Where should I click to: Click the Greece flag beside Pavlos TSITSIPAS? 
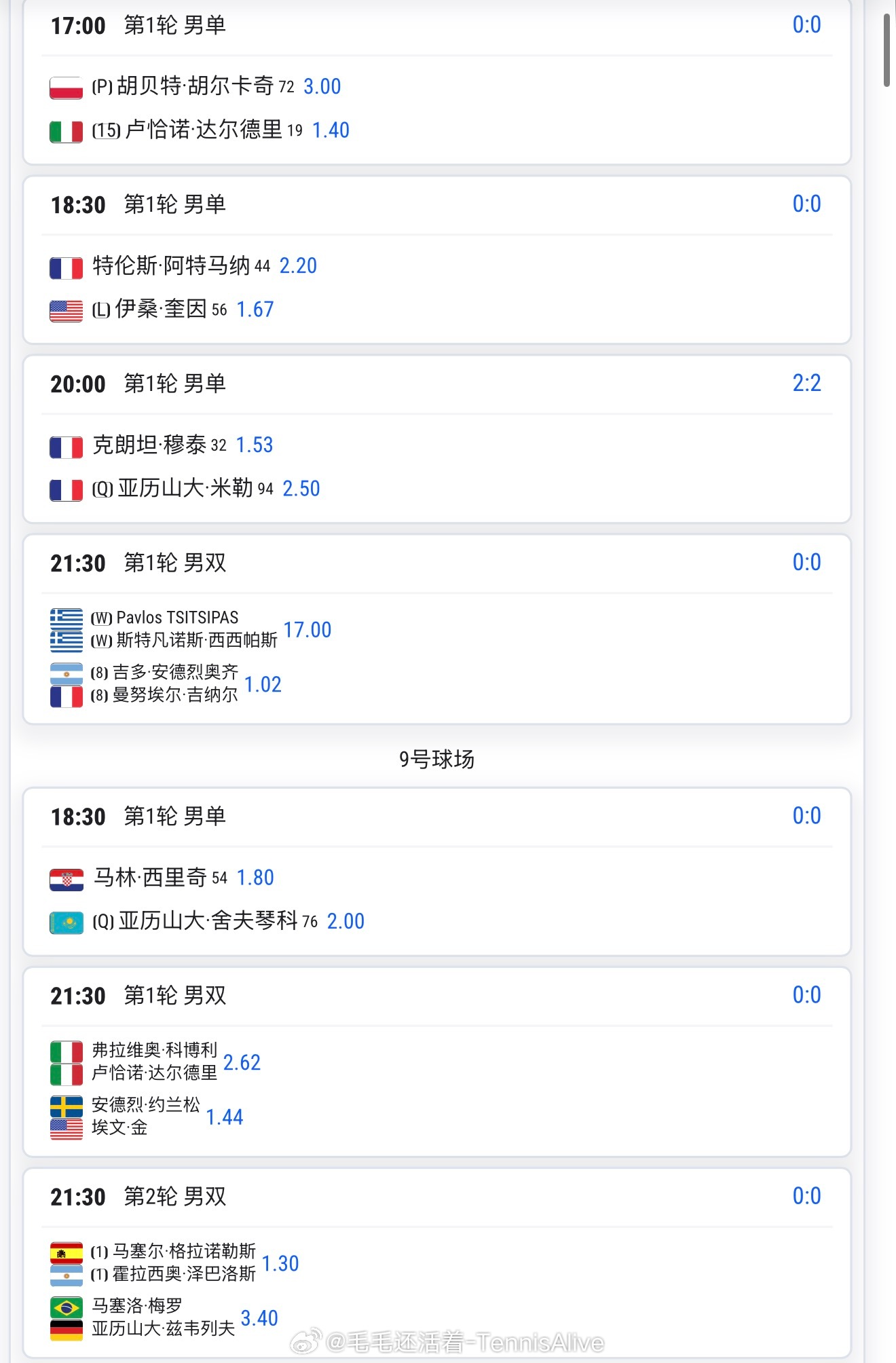tap(66, 618)
